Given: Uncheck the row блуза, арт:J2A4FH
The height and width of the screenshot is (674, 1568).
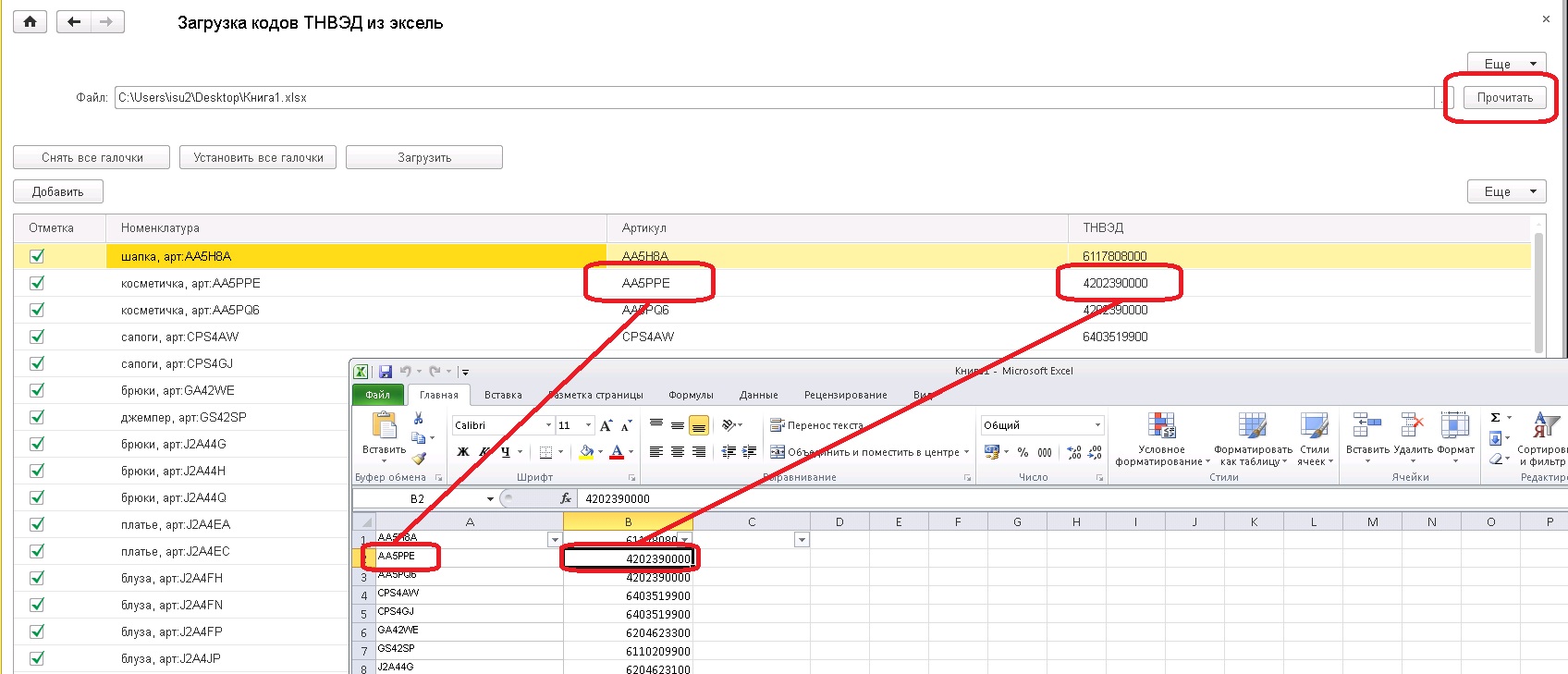Looking at the screenshot, I should tap(37, 578).
